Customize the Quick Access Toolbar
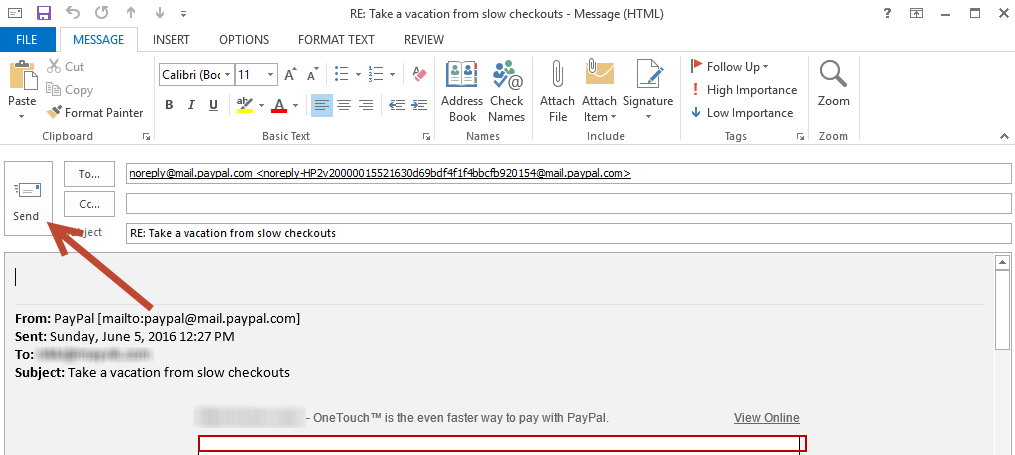 coord(184,14)
